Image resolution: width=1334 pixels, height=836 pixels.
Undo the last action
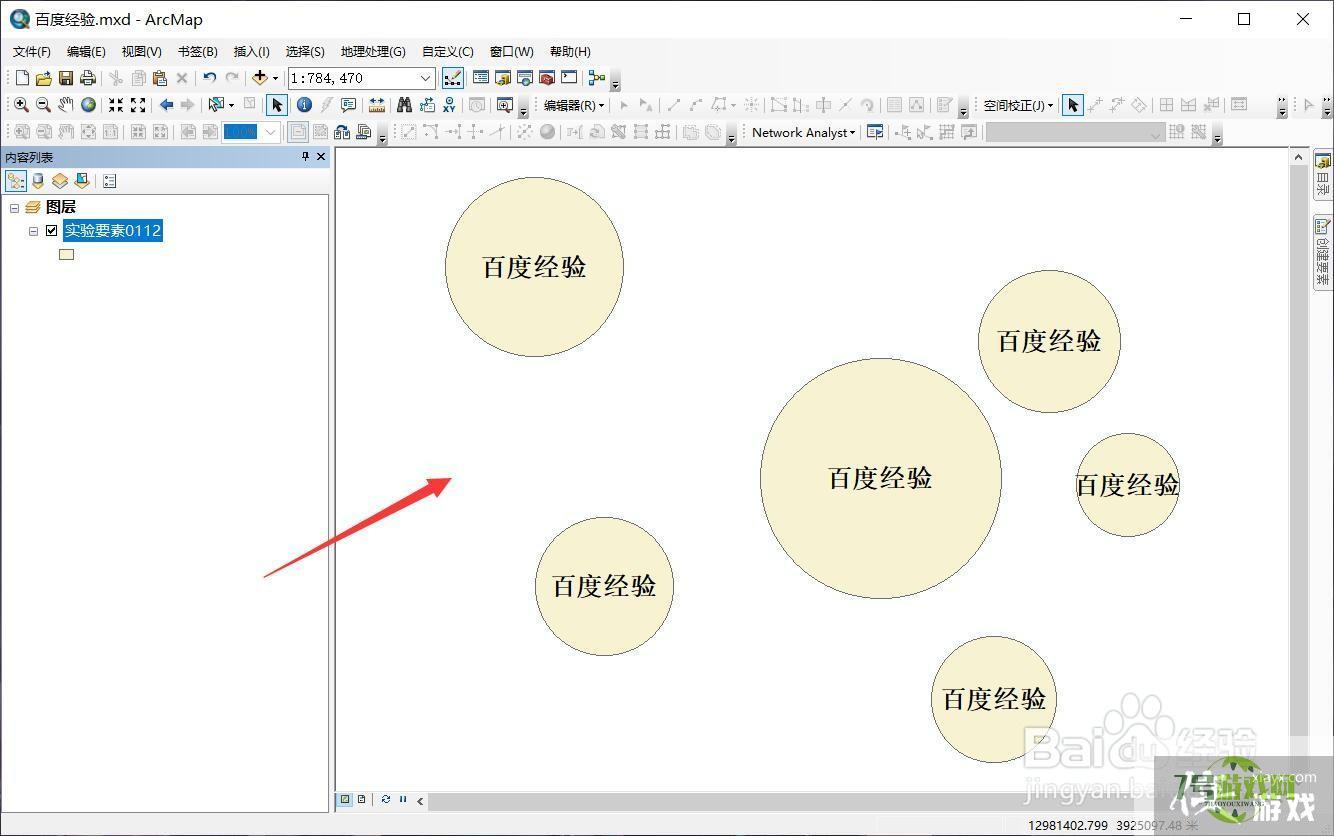[209, 78]
